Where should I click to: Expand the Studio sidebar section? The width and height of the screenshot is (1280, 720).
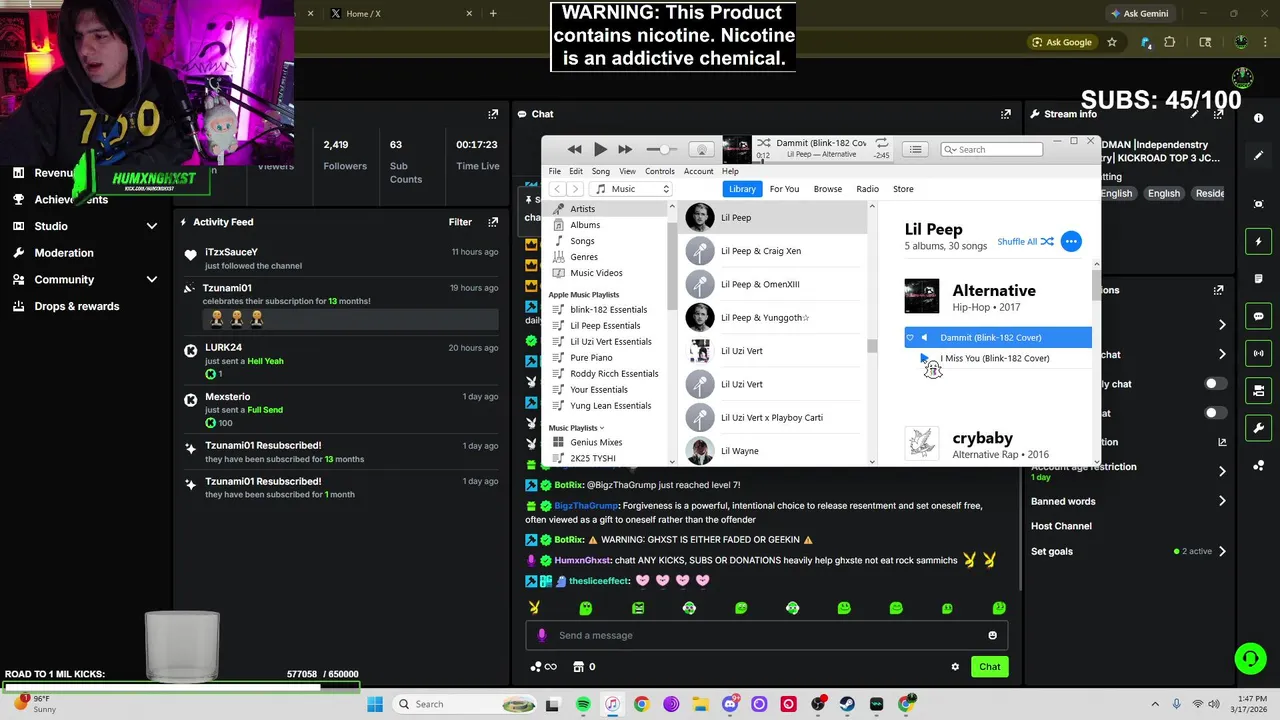152,226
